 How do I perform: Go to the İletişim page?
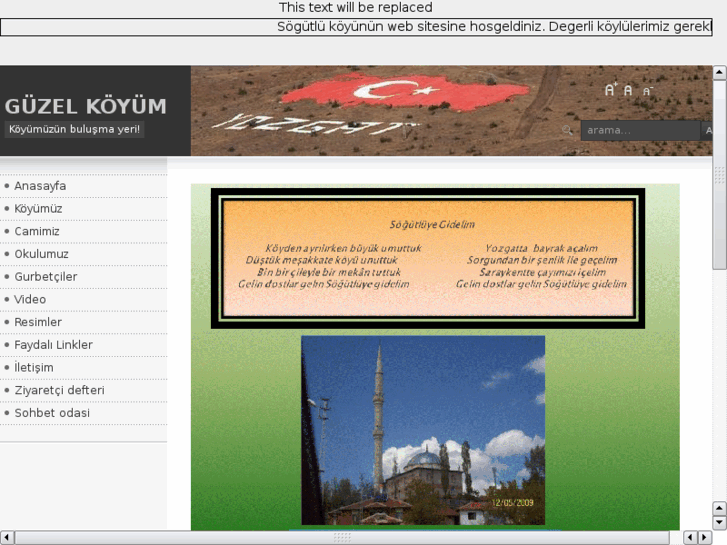pyautogui.click(x=33, y=368)
